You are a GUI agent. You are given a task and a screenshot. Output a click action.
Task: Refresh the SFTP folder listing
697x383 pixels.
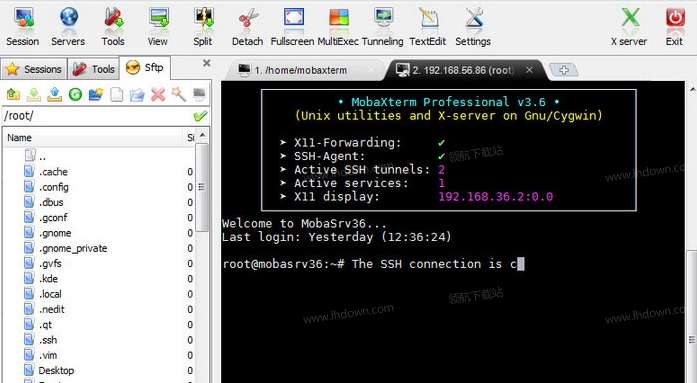point(75,94)
